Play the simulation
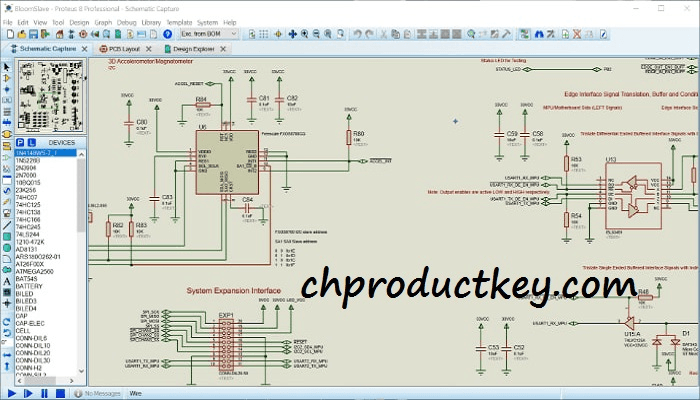Image resolution: width=700 pixels, height=400 pixels. (12, 393)
